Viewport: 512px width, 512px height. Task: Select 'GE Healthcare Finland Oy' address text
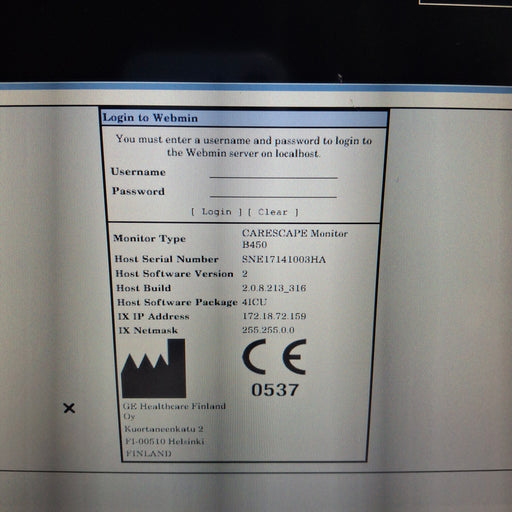(x=174, y=411)
